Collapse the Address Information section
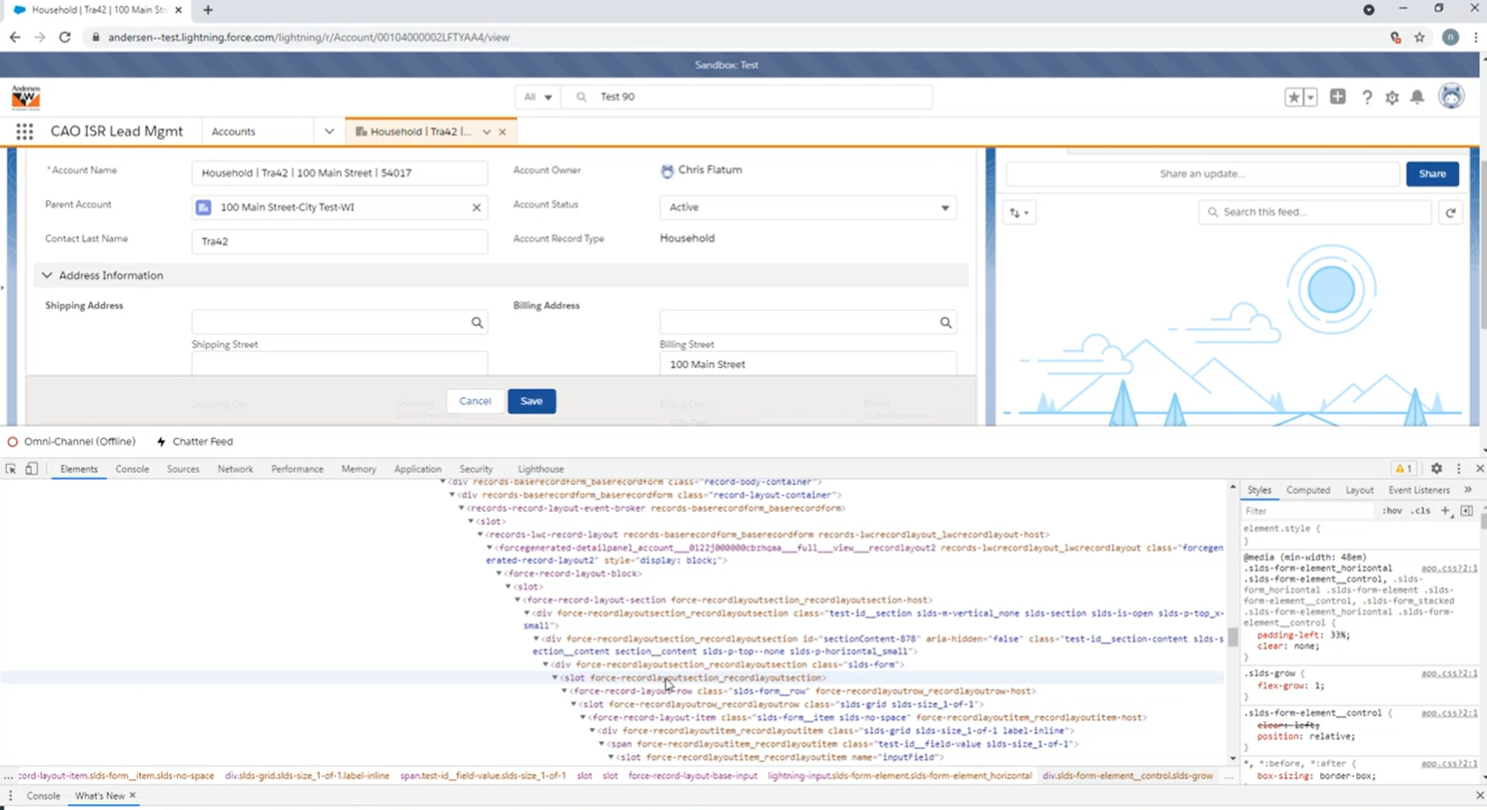The image size is (1487, 810). pos(47,275)
